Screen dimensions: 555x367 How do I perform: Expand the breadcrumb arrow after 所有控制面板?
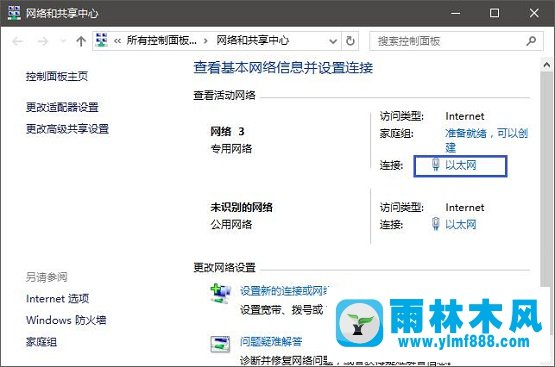pyautogui.click(x=206, y=41)
